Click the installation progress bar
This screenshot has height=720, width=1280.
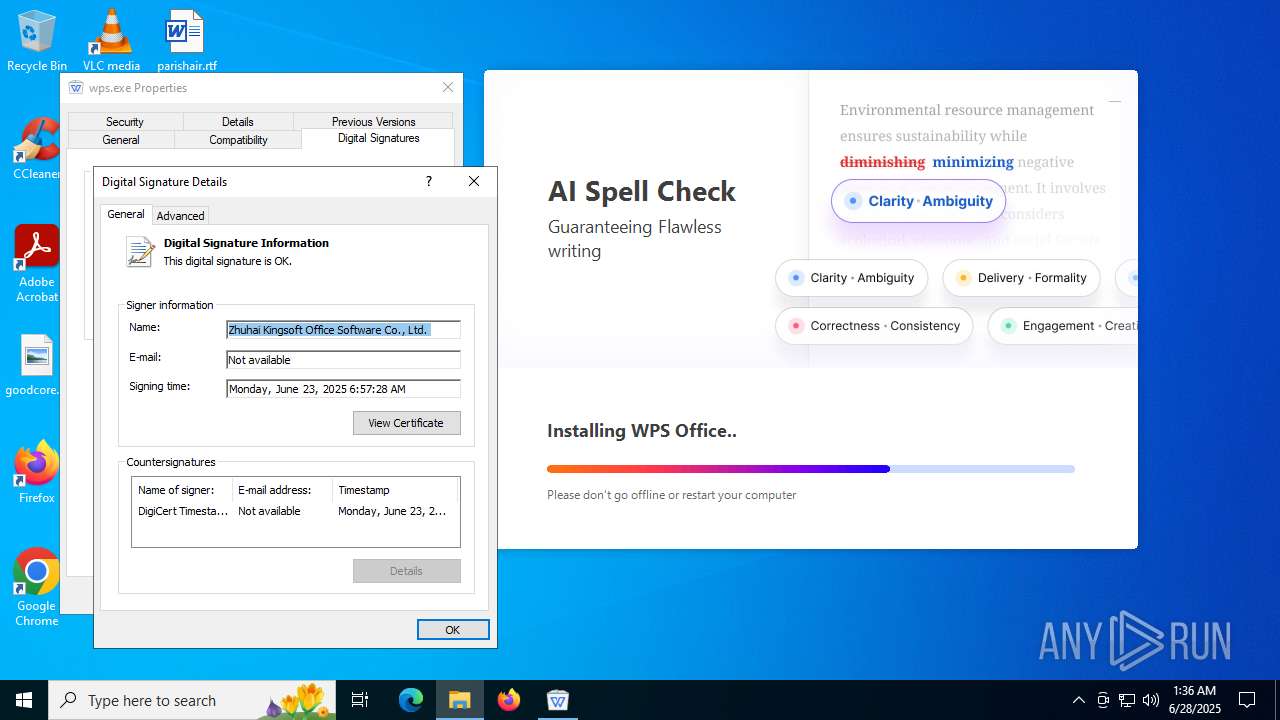click(811, 469)
